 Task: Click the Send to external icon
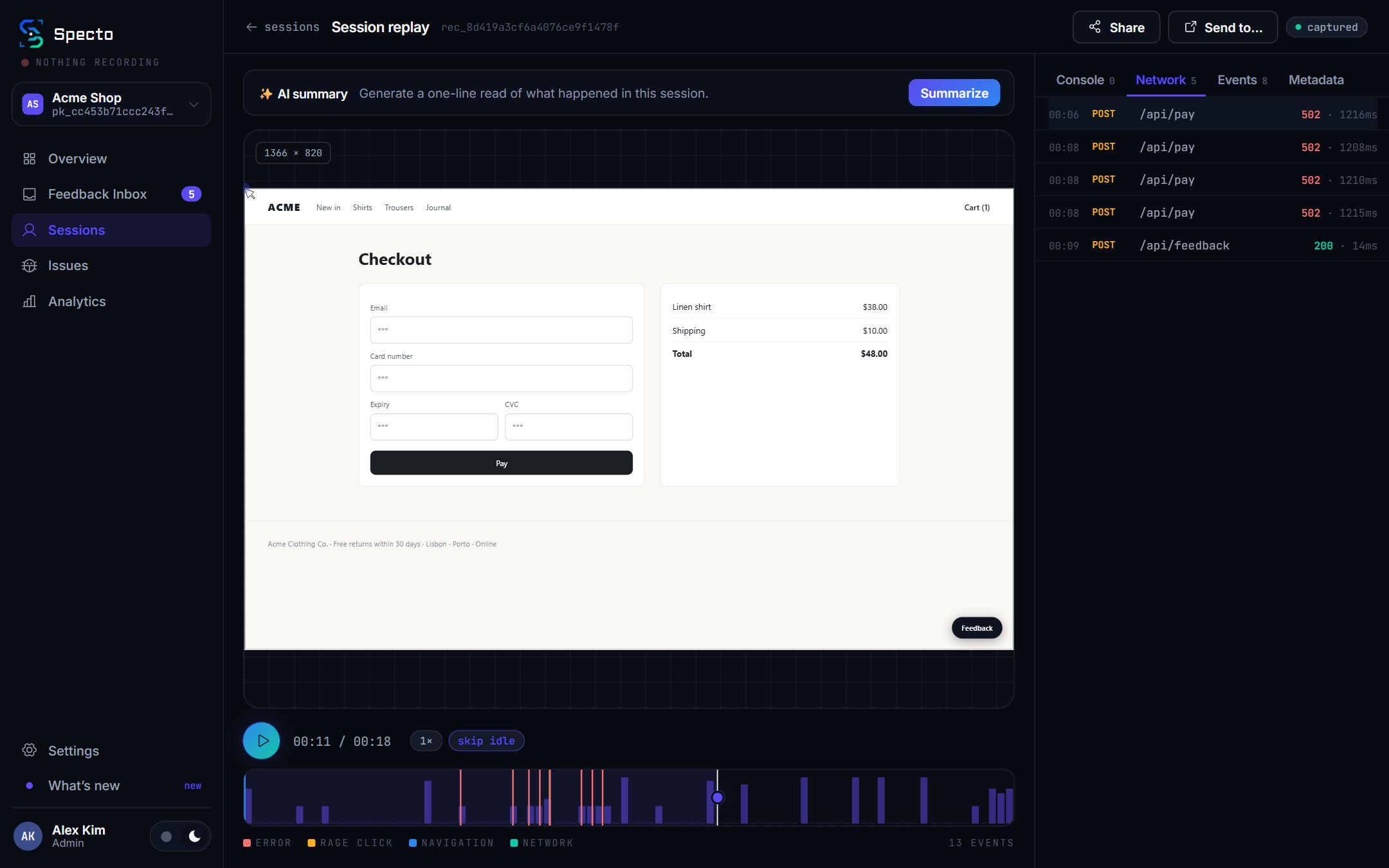pos(1190,27)
